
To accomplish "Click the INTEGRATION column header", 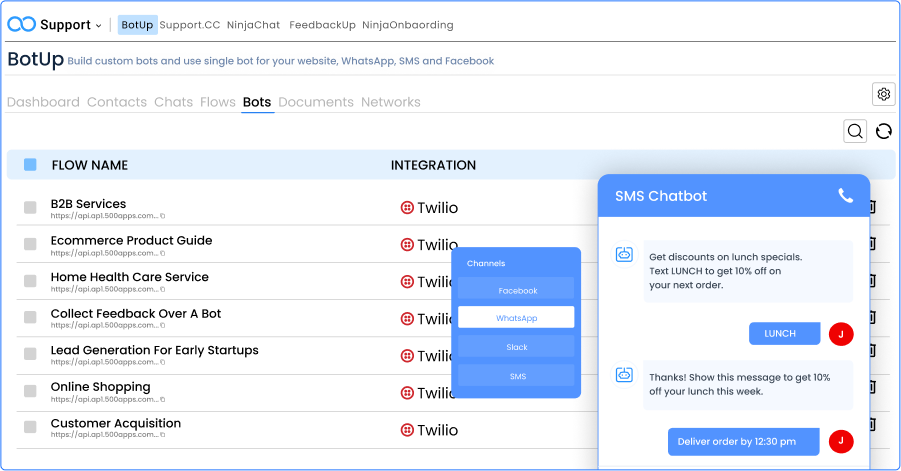I will tap(433, 165).
